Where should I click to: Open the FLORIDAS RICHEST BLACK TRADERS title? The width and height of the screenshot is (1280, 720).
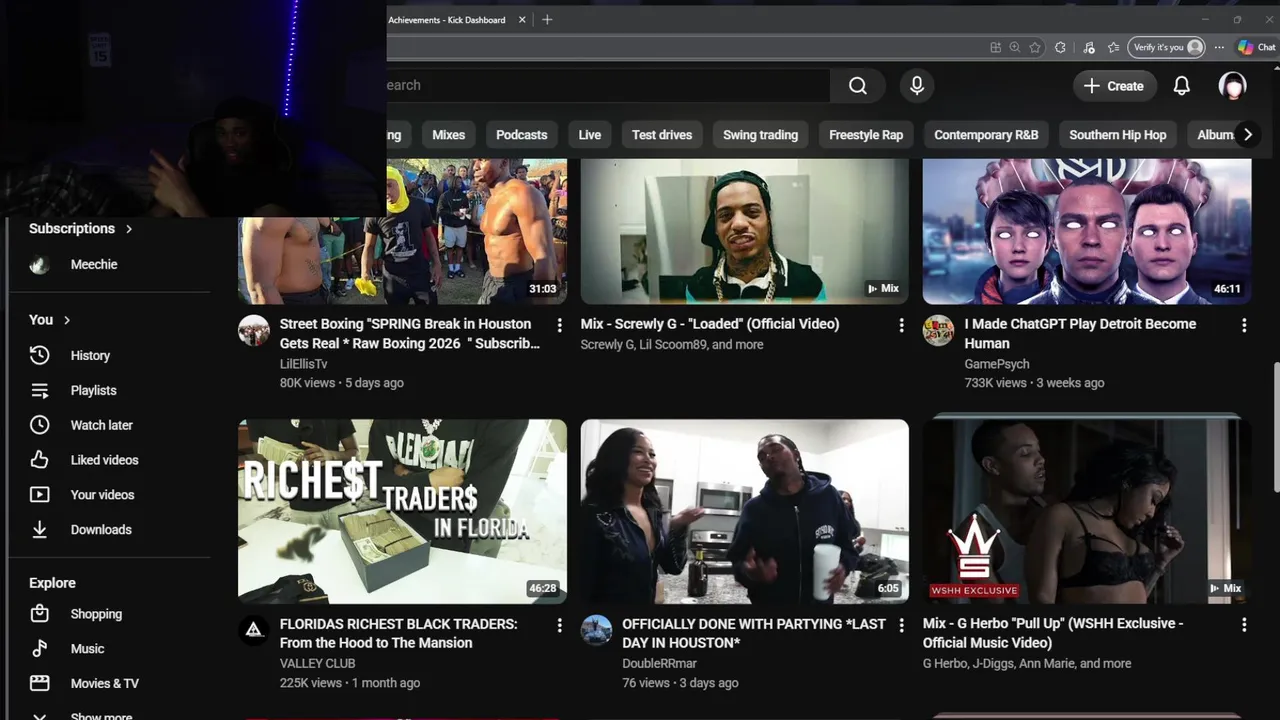[399, 633]
